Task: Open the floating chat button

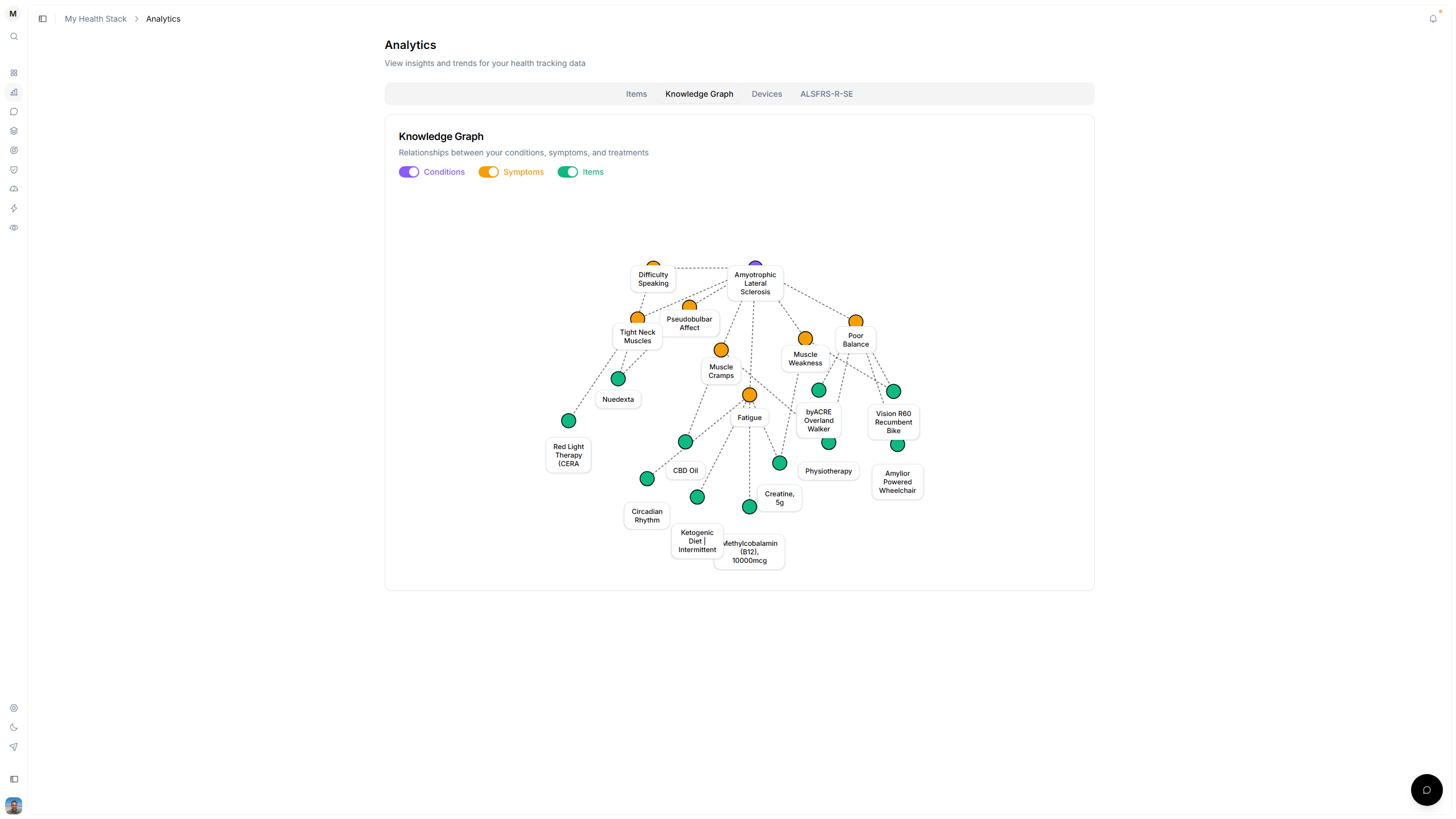Action: pyautogui.click(x=1426, y=789)
